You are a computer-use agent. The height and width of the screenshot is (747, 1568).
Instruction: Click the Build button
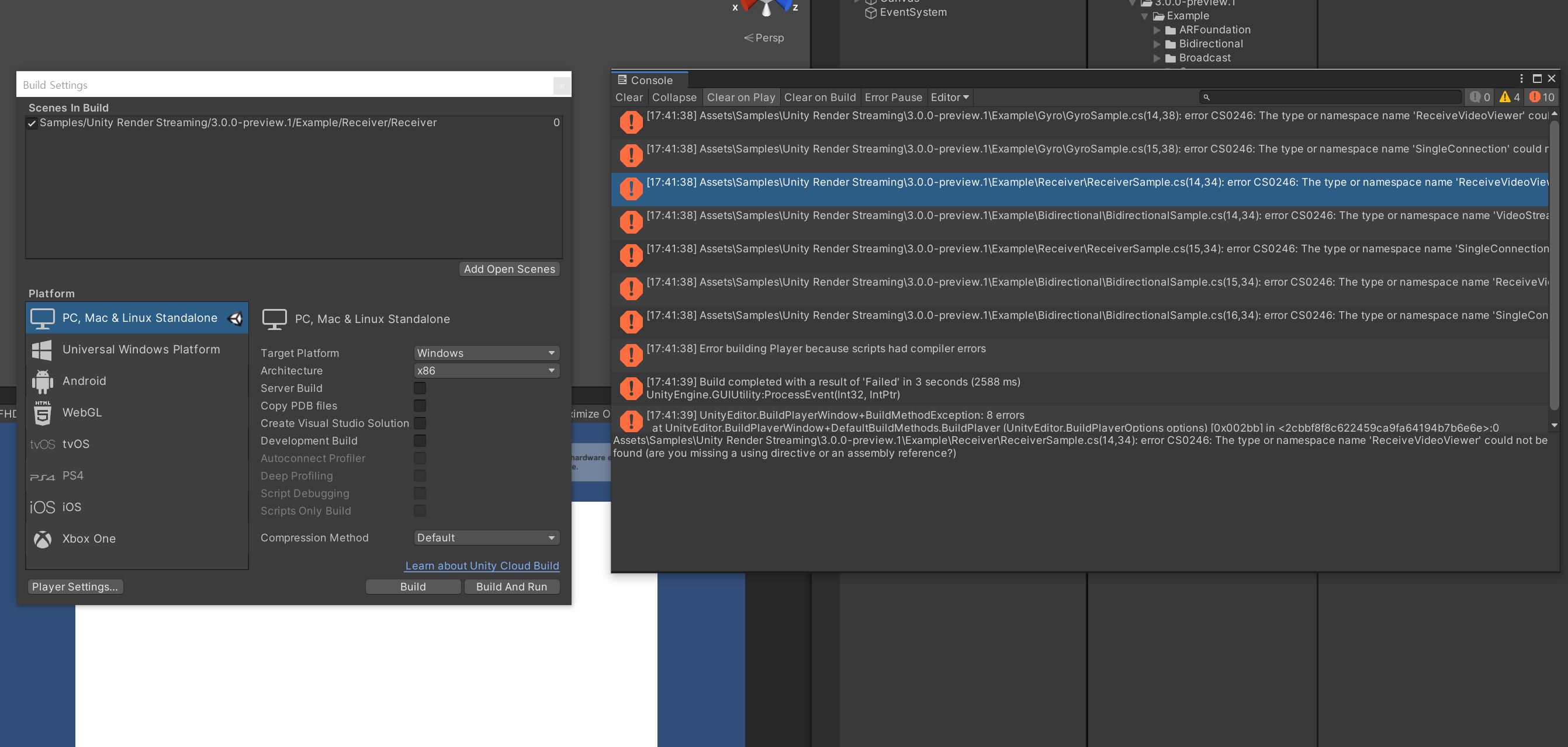click(413, 587)
